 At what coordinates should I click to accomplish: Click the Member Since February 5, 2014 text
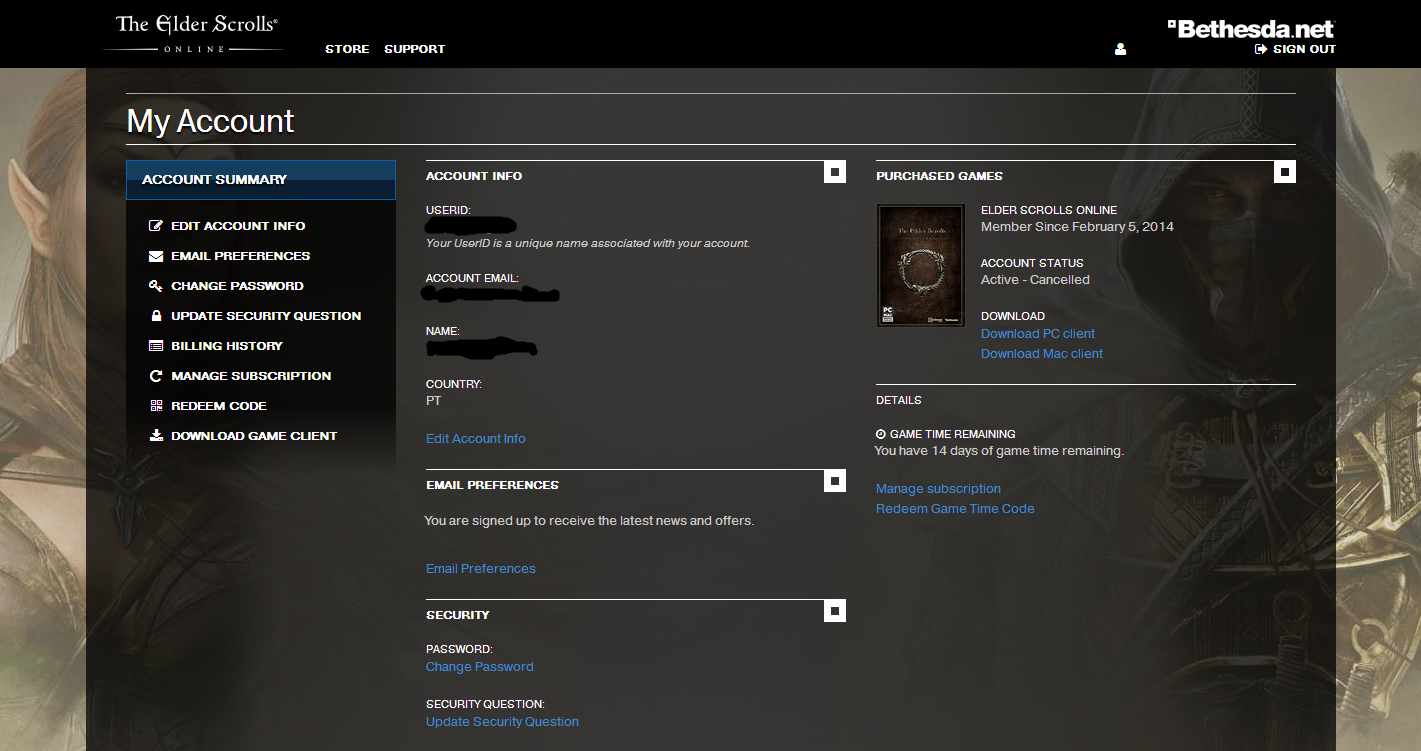(1077, 227)
